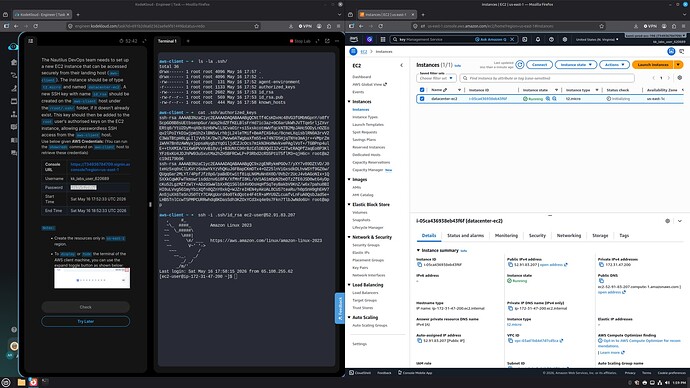Collapse the details panel chevron
The height and width of the screenshot is (388, 690).
680,221
